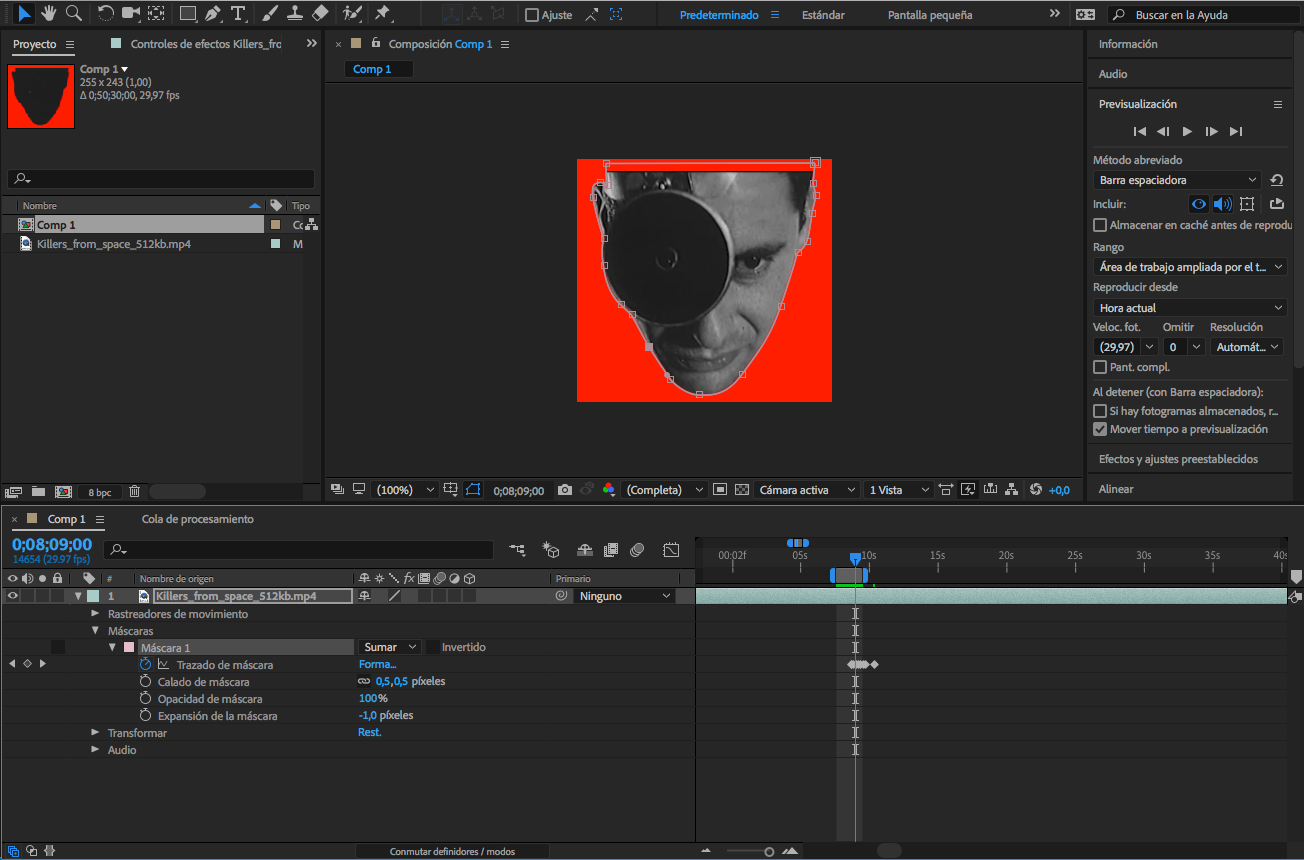Screen dimensions: 1304x860
Task: Open Controles de efectos panel tab
Action: (x=205, y=45)
